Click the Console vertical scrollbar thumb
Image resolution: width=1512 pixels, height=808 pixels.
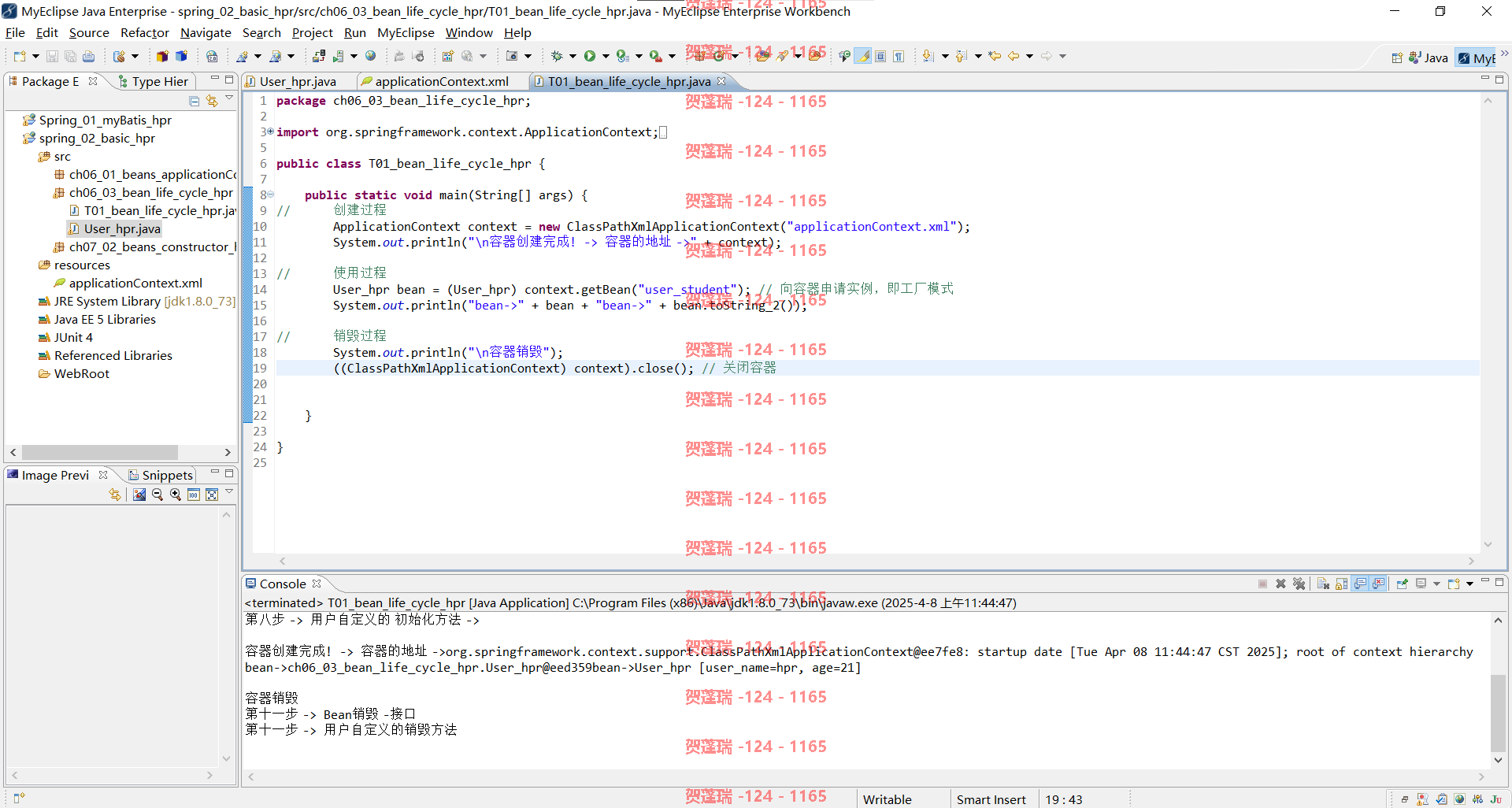click(x=1498, y=713)
